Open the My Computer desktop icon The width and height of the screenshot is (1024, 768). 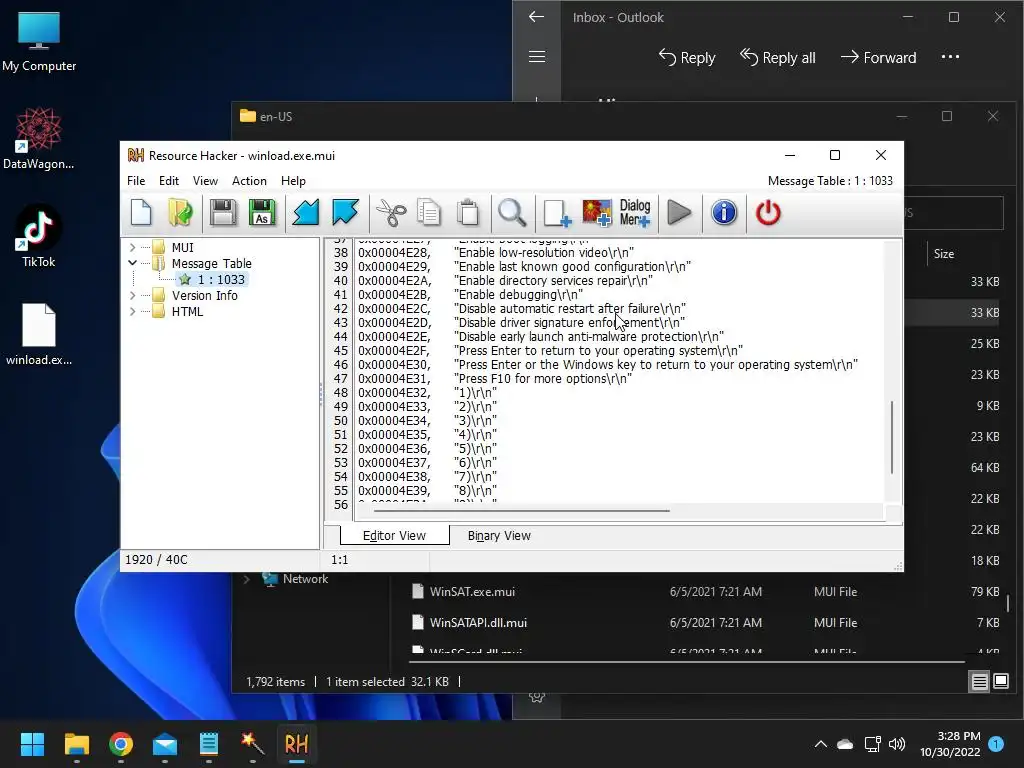click(x=39, y=42)
